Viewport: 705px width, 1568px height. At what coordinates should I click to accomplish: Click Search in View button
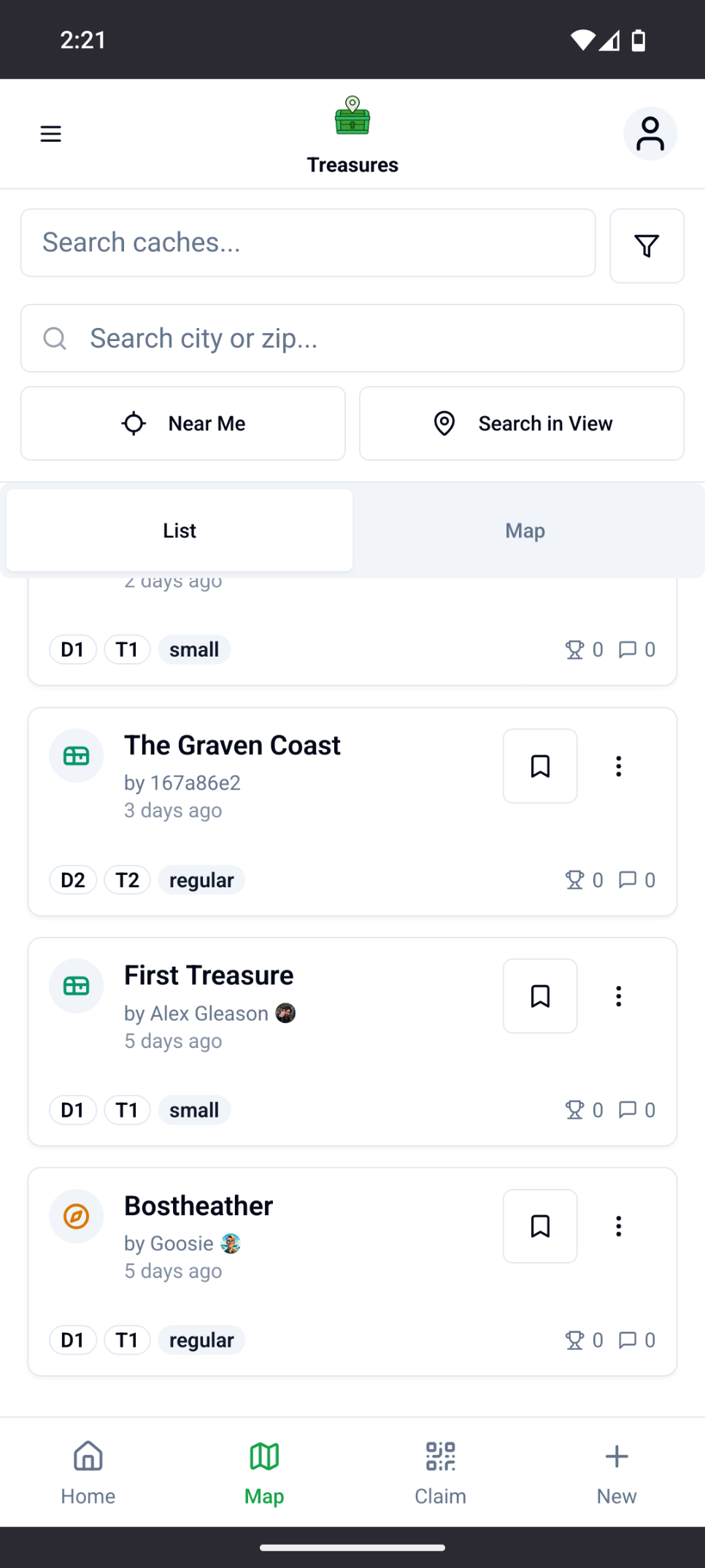pos(522,424)
